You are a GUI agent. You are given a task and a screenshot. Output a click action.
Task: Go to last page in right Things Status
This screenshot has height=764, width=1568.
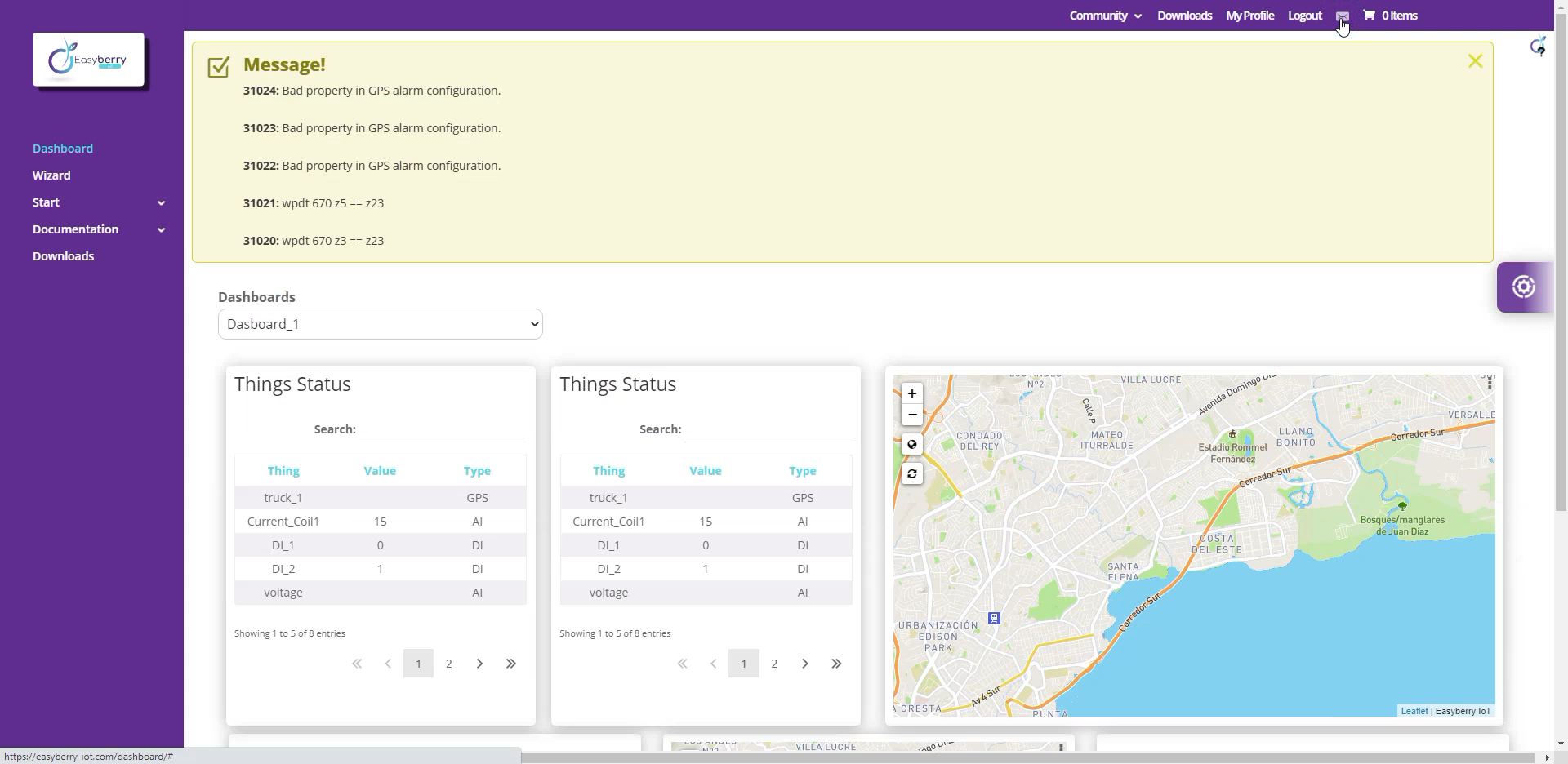(835, 664)
